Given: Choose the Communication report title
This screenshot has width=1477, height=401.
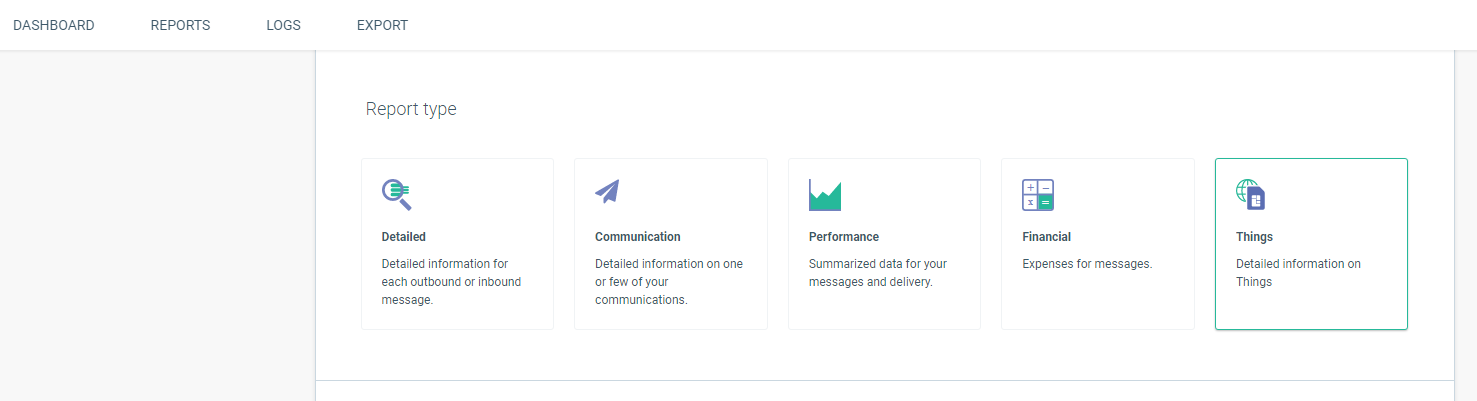Looking at the screenshot, I should pyautogui.click(x=638, y=237).
